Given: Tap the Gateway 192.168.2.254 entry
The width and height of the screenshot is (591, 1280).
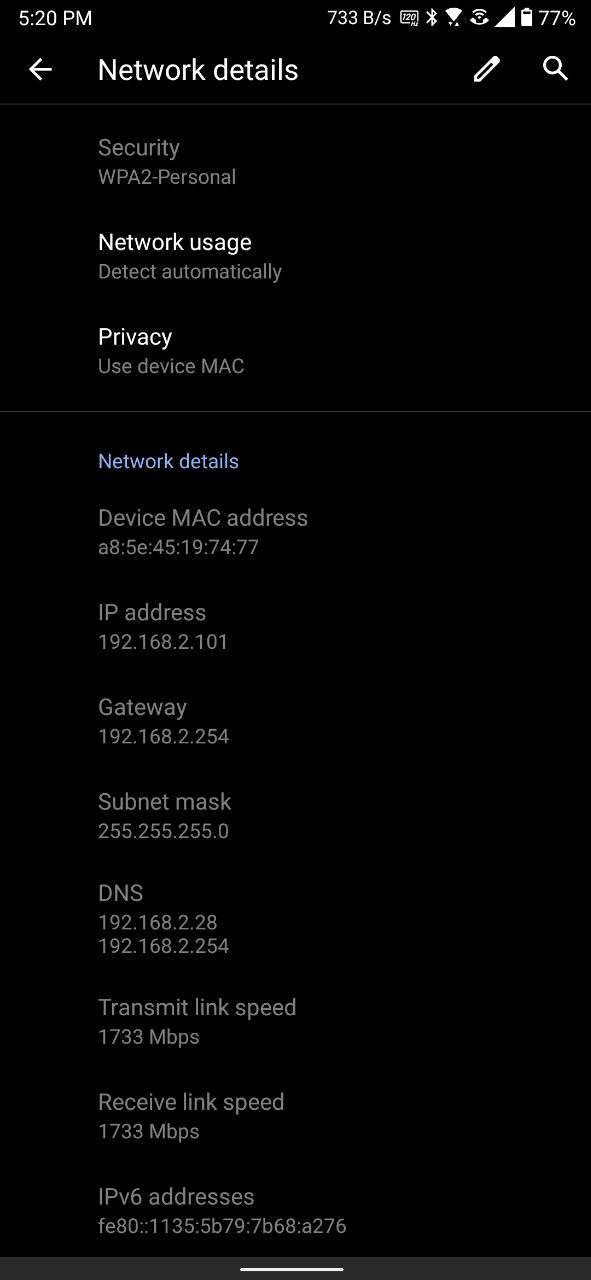Looking at the screenshot, I should (x=295, y=721).
